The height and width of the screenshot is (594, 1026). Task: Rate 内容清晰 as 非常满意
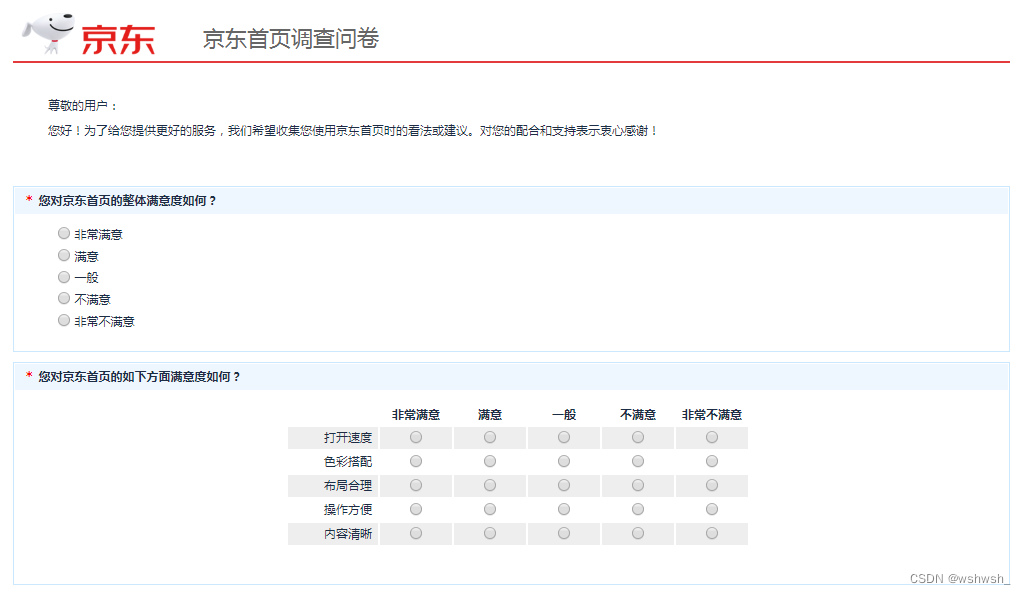tap(416, 533)
